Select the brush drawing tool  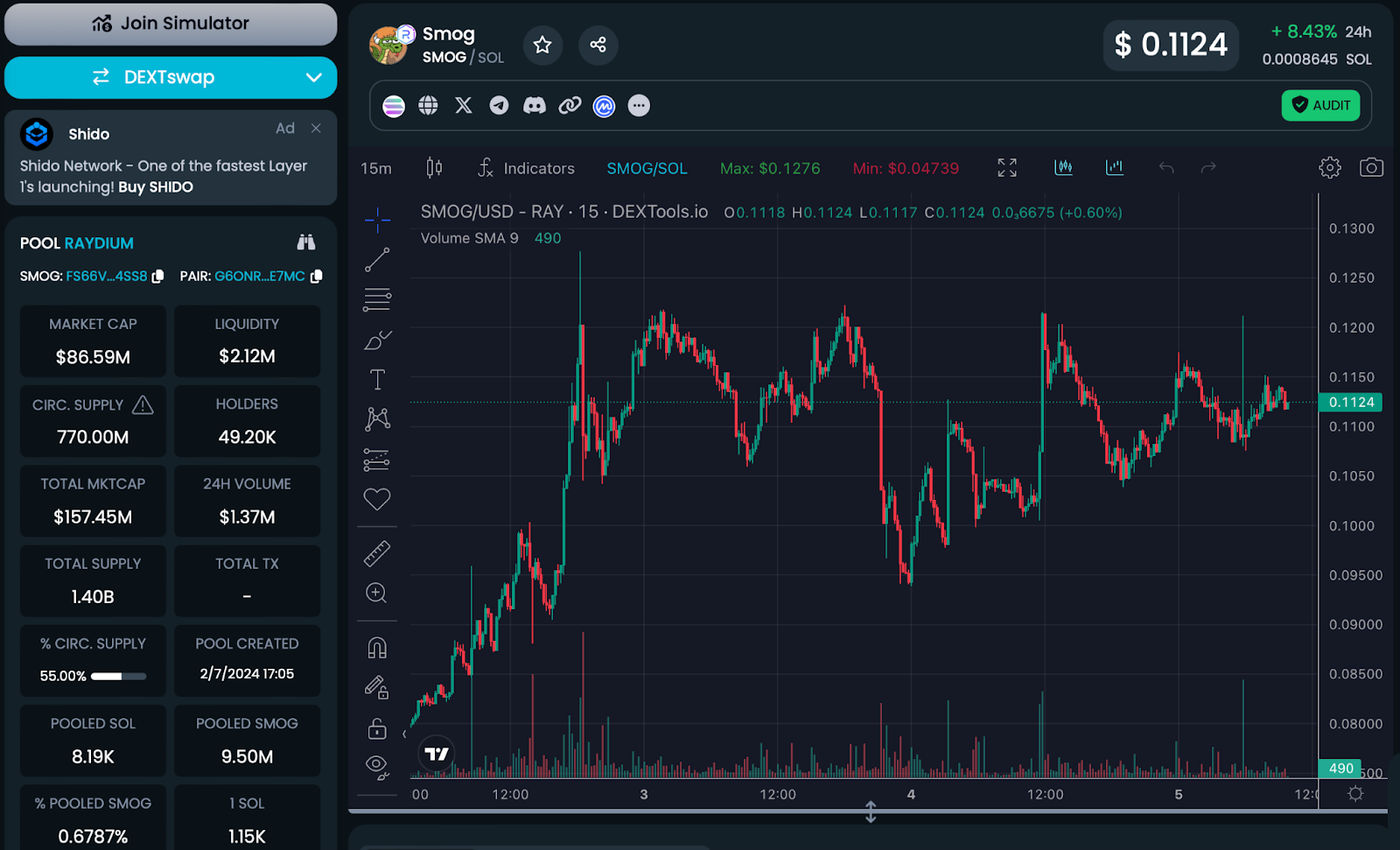377,340
